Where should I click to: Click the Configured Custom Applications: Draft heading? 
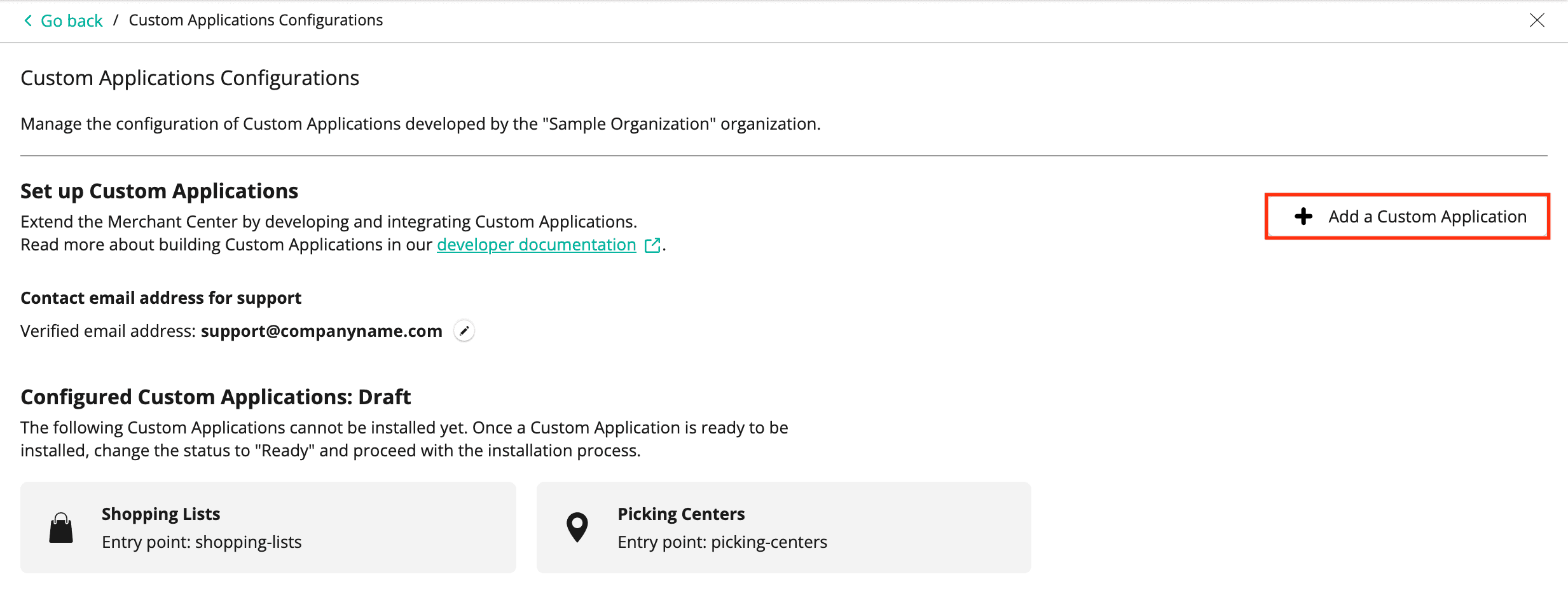click(216, 397)
